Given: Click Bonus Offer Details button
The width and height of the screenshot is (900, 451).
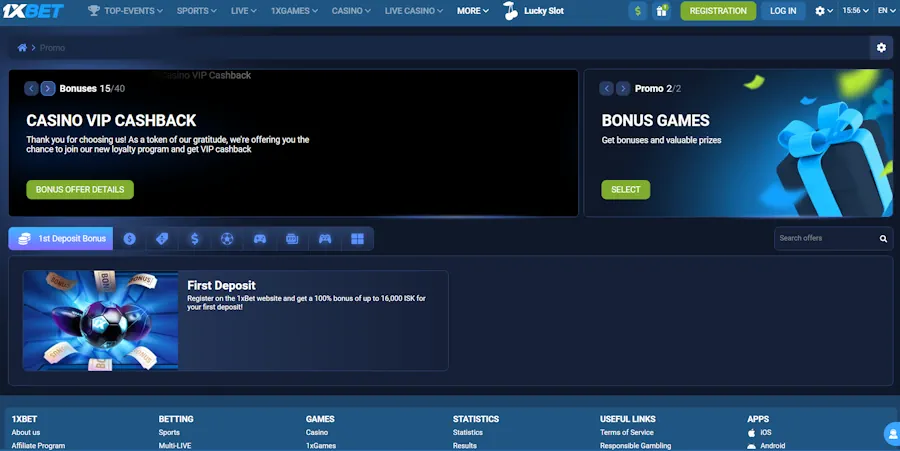Looking at the screenshot, I should click(80, 189).
